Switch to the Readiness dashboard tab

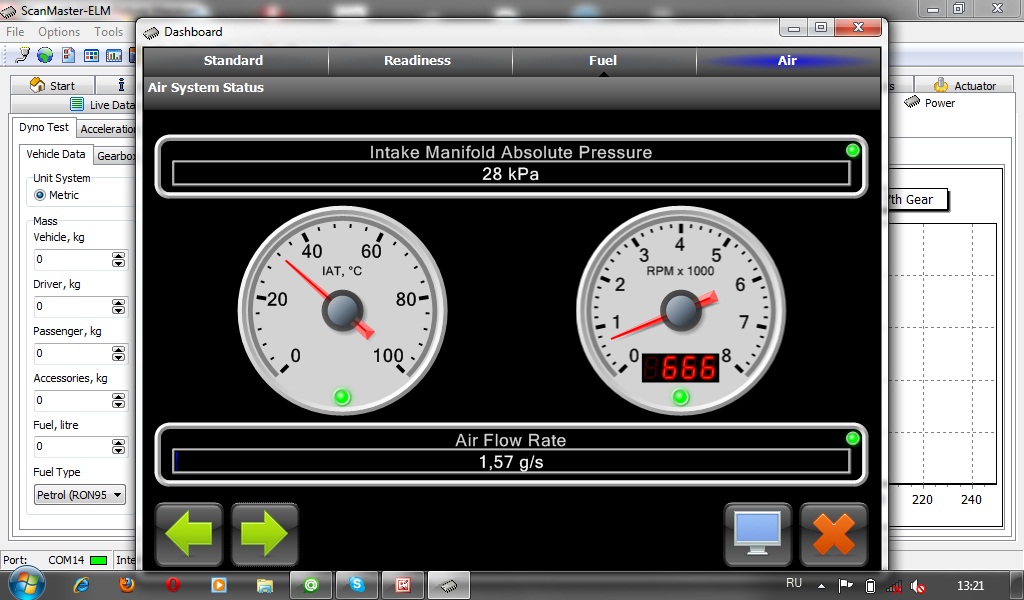(x=417, y=61)
